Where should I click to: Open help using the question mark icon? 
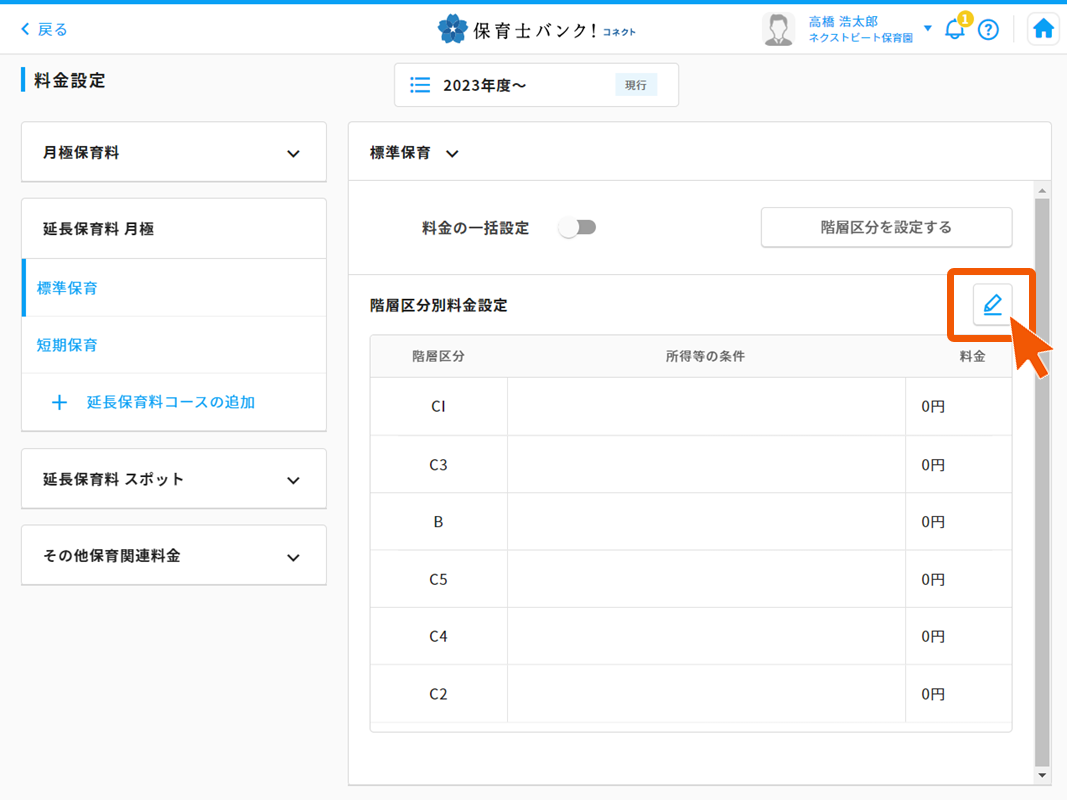click(989, 29)
